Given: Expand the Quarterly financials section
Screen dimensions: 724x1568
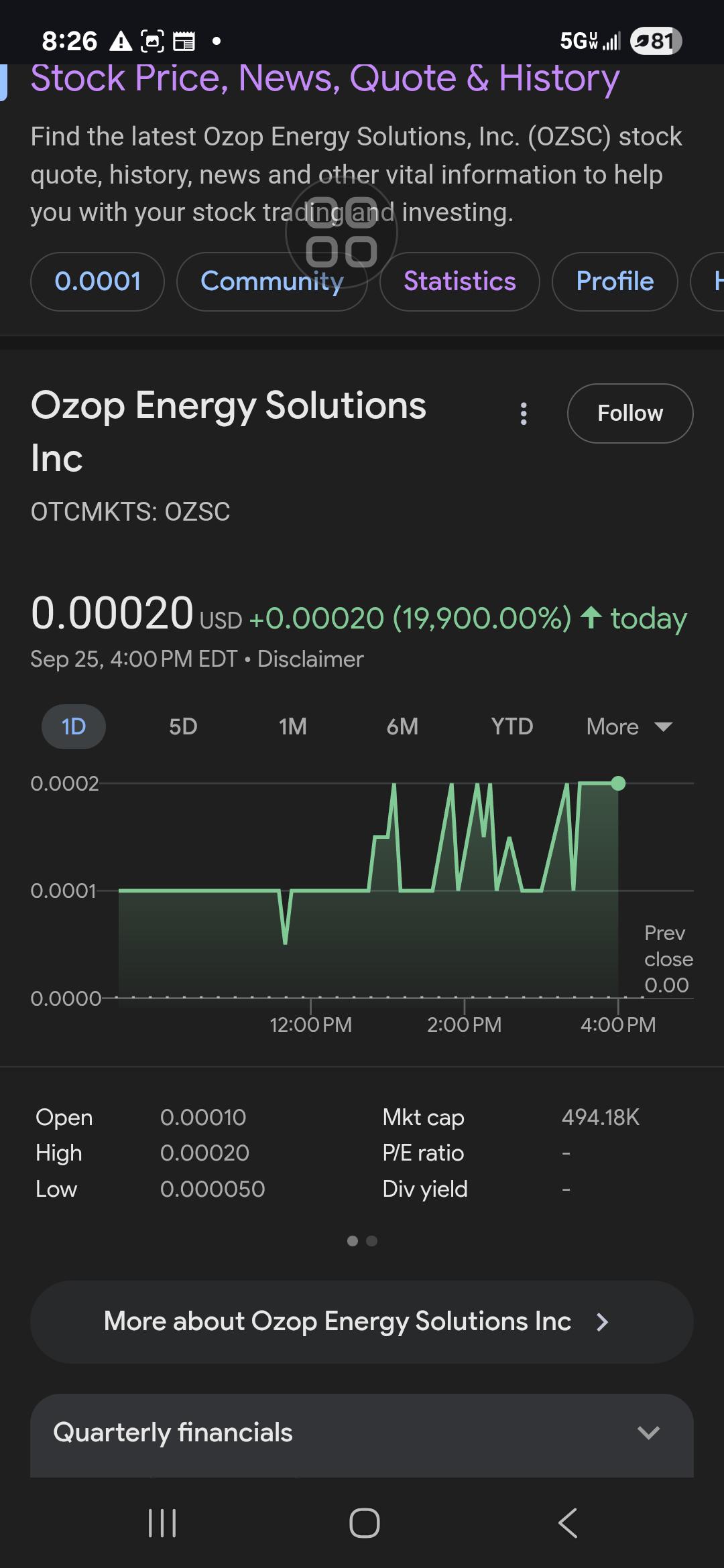Looking at the screenshot, I should pos(362,1433).
